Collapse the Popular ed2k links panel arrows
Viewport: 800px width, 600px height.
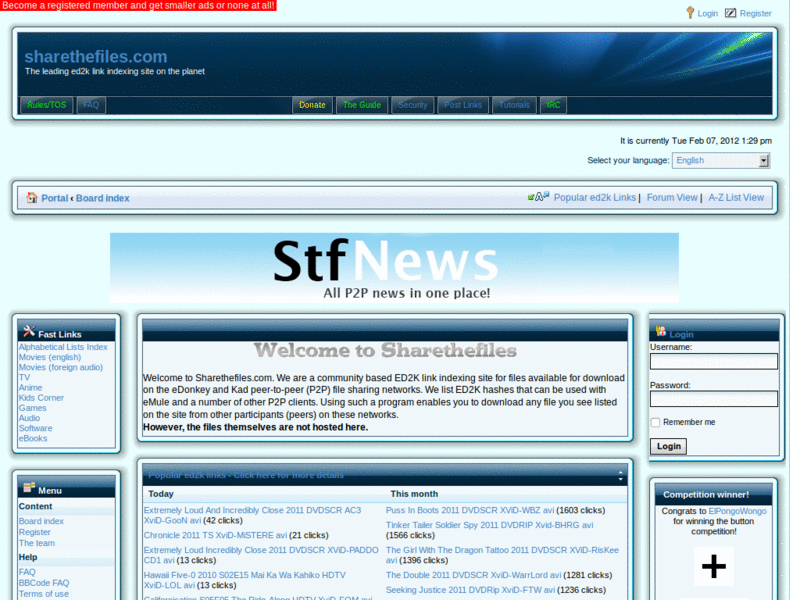coord(620,476)
